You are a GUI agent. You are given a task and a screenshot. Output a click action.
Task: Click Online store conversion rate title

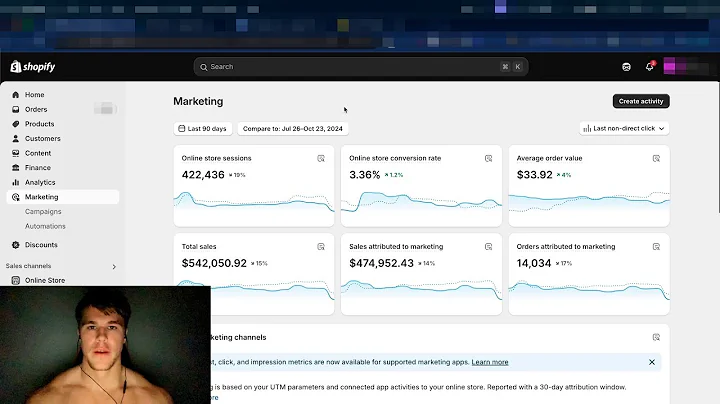click(395, 158)
